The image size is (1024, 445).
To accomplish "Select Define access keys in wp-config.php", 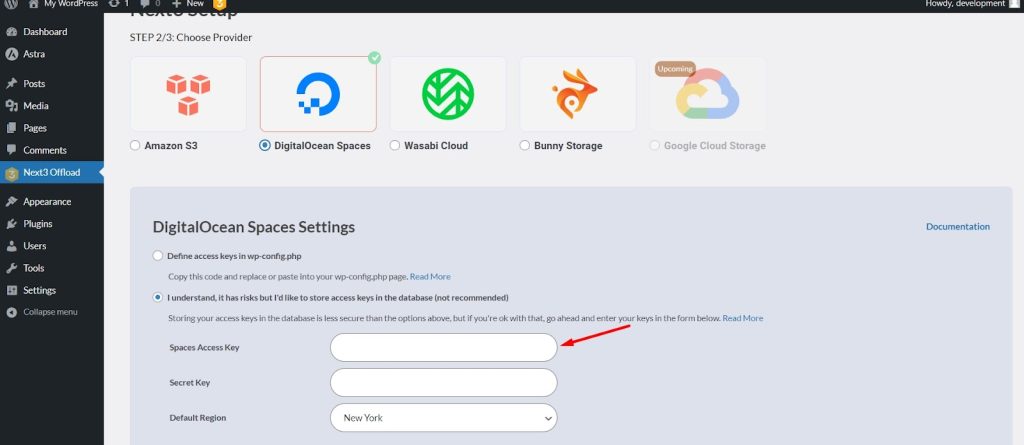I will pyautogui.click(x=157, y=256).
